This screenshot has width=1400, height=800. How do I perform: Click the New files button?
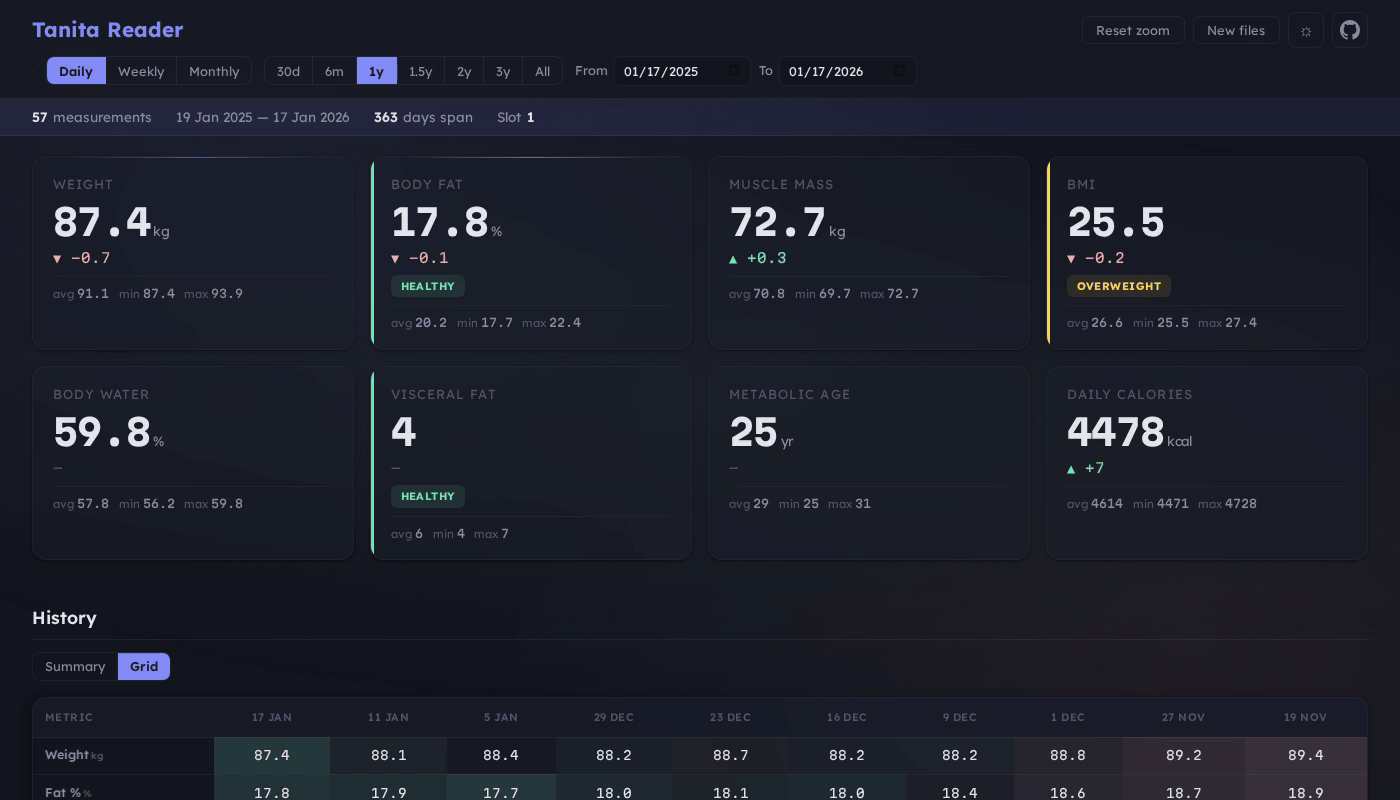1236,30
